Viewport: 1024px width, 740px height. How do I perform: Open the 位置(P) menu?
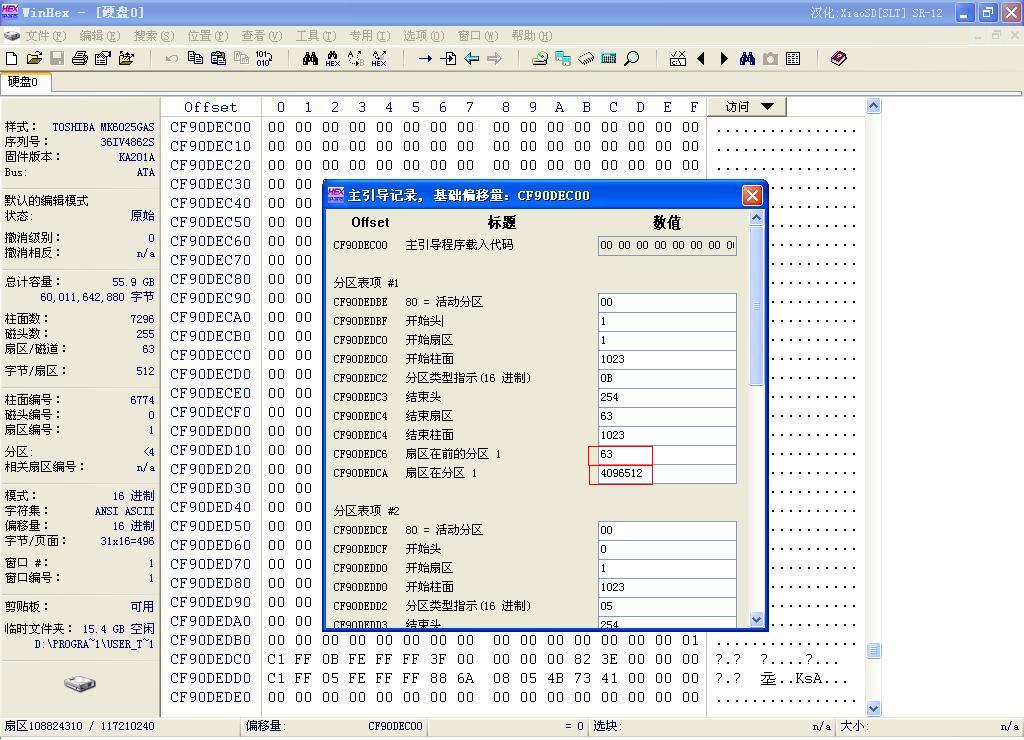click(x=208, y=36)
